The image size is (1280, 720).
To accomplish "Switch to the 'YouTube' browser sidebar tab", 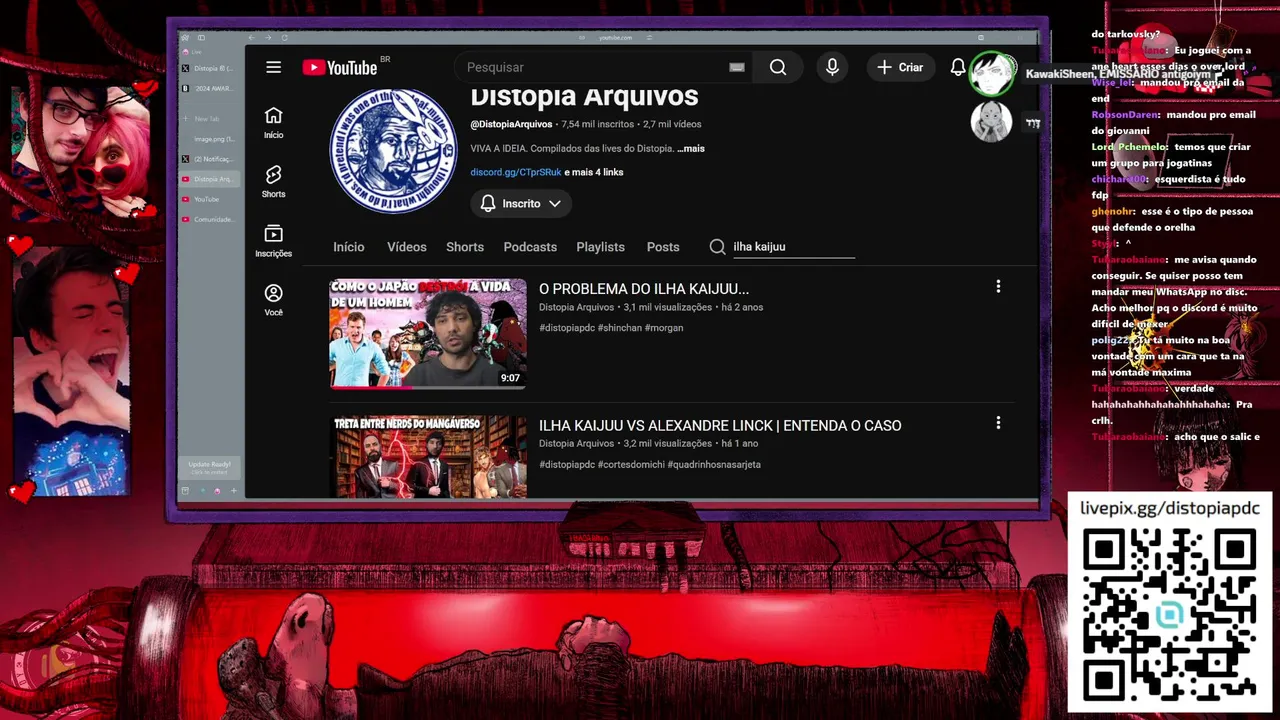I will click(208, 199).
